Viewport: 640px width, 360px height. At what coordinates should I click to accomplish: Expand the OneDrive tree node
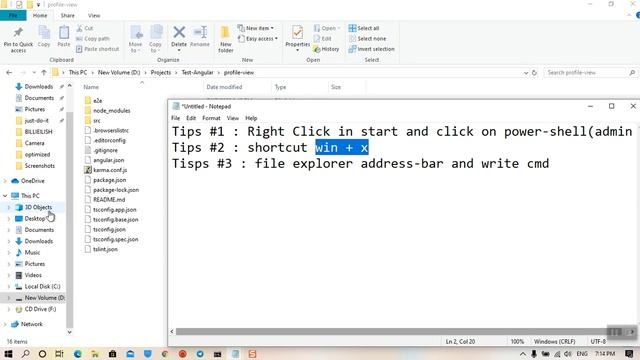5,181
